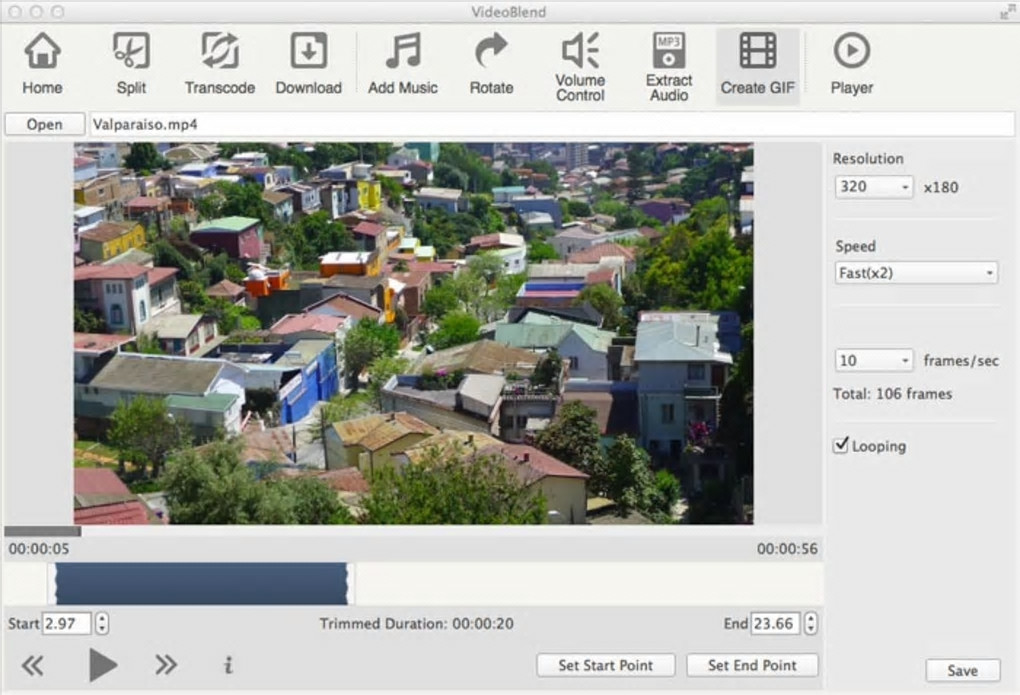Click the End value field 23.66

pos(775,623)
